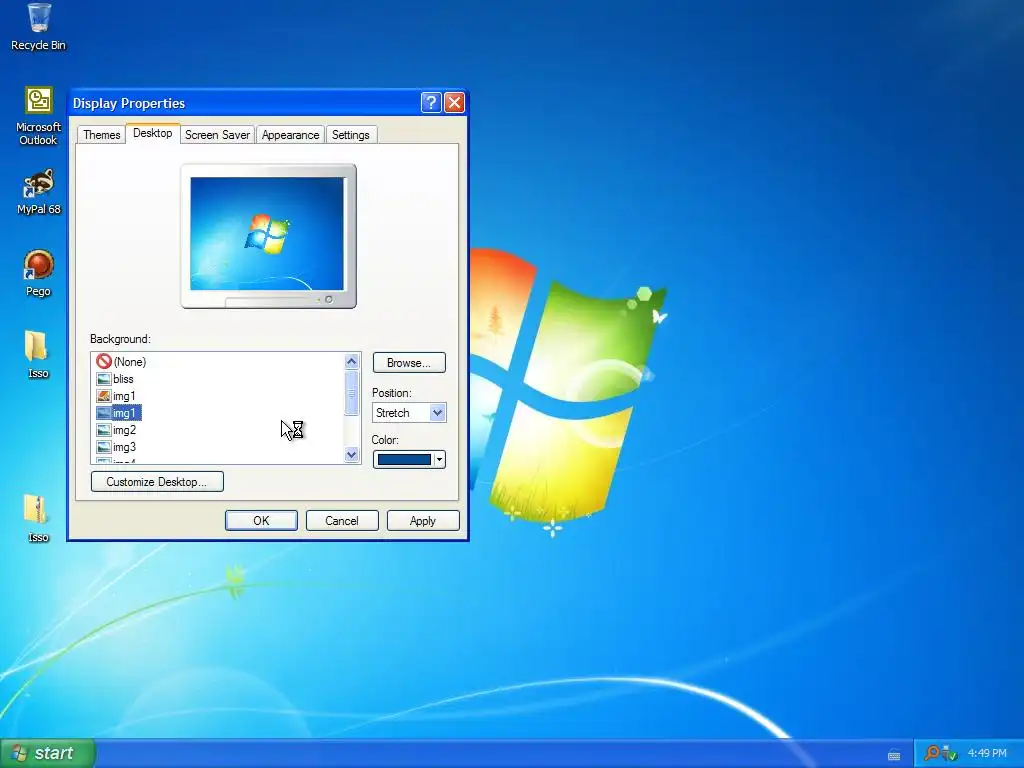
Task: Open the Start menu
Action: coord(48,753)
